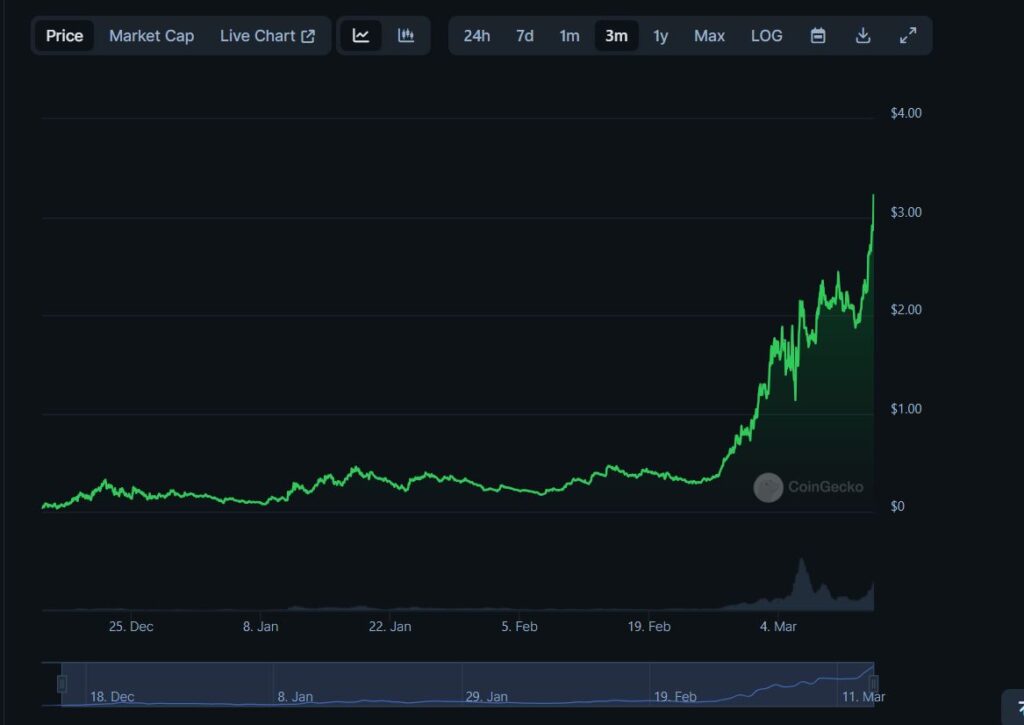Switch to the 1y time range

[x=661, y=36]
